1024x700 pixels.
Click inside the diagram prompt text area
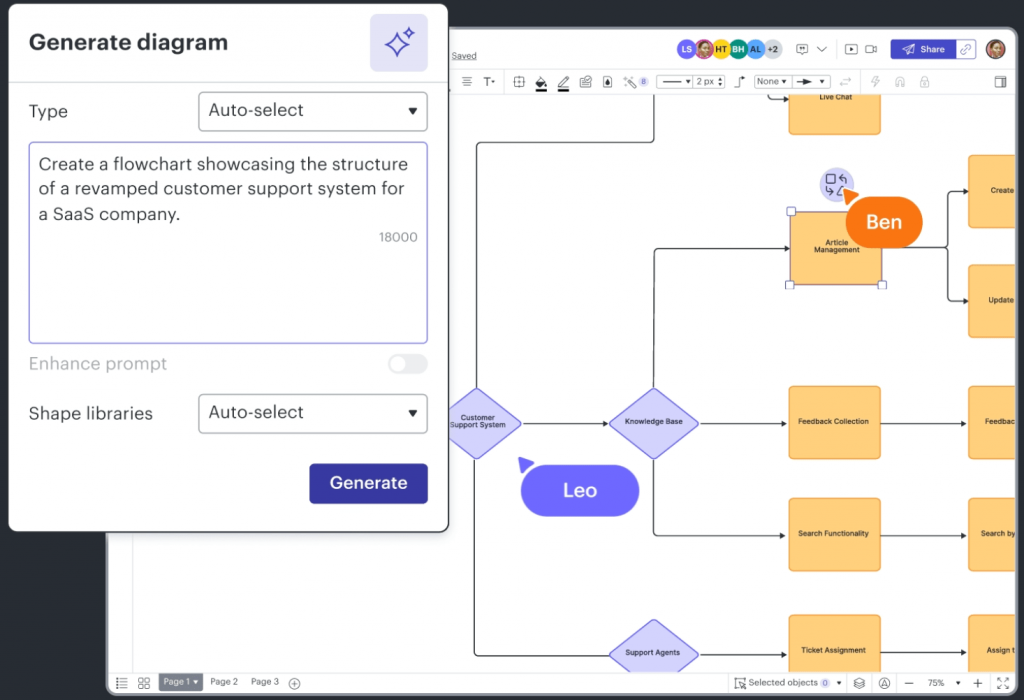228,240
